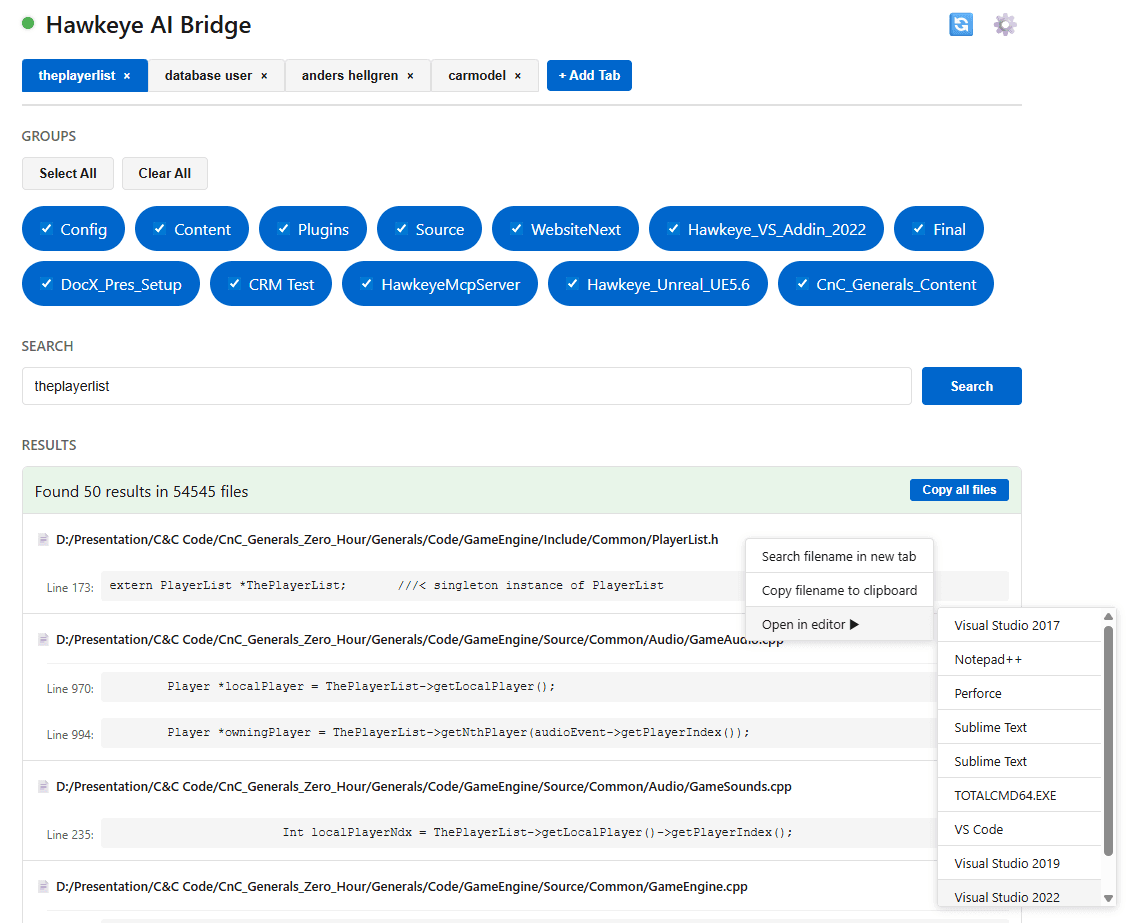Open the PlayerList.h file path
Image resolution: width=1139 pixels, height=923 pixels.
coord(387,540)
